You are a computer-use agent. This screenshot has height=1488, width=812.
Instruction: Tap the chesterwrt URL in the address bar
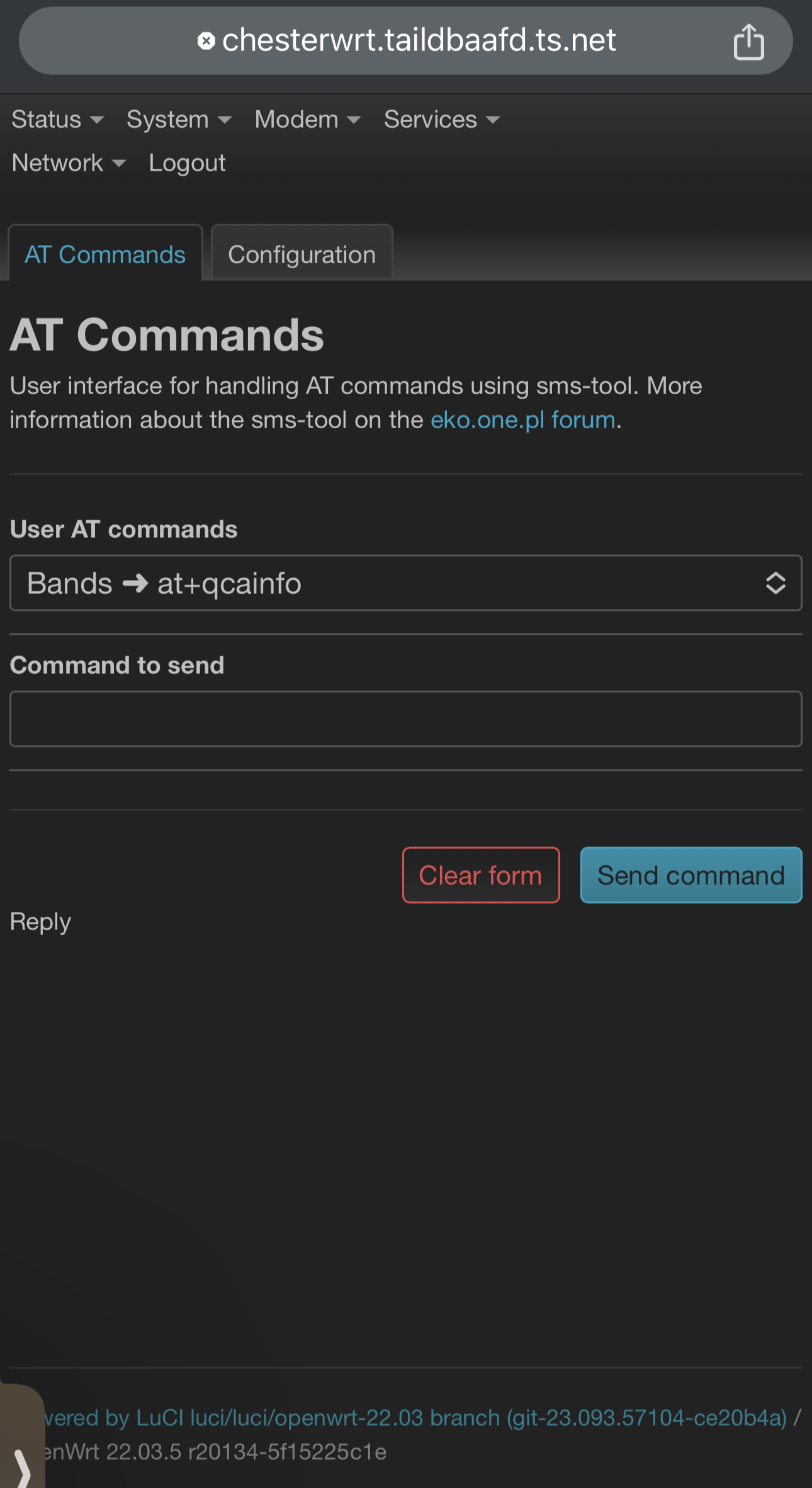[x=419, y=42]
